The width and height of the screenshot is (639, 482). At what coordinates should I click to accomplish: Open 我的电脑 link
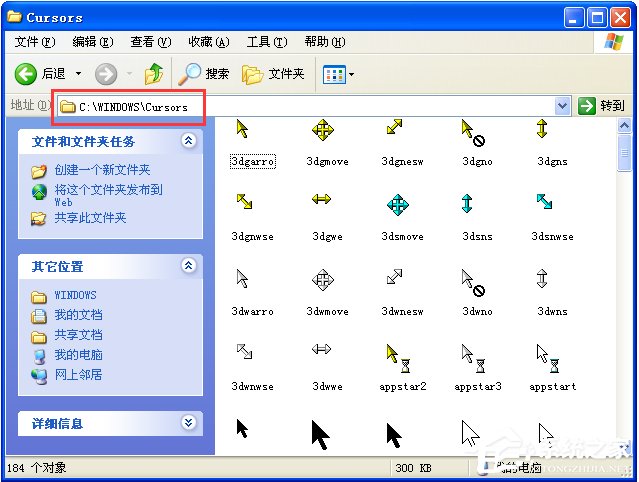(x=79, y=354)
